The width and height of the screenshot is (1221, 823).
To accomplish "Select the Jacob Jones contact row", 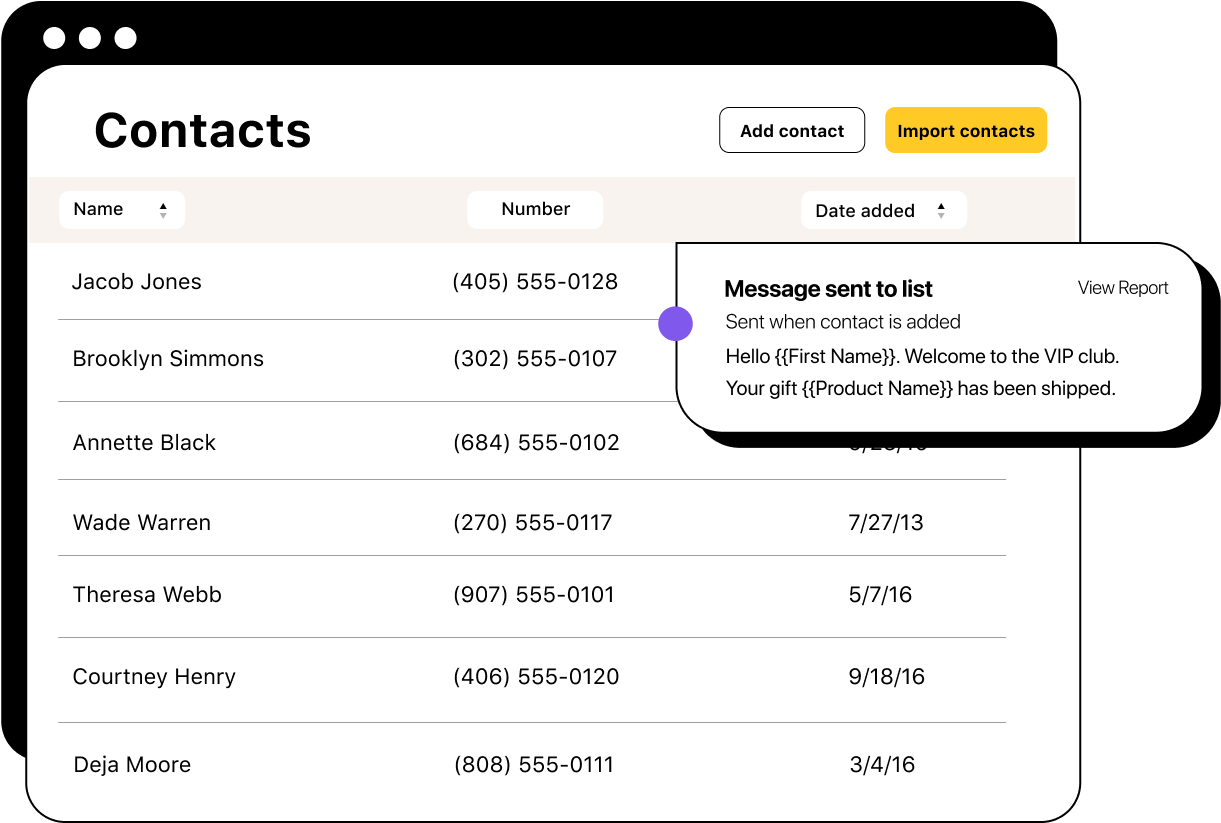I will pyautogui.click(x=137, y=282).
